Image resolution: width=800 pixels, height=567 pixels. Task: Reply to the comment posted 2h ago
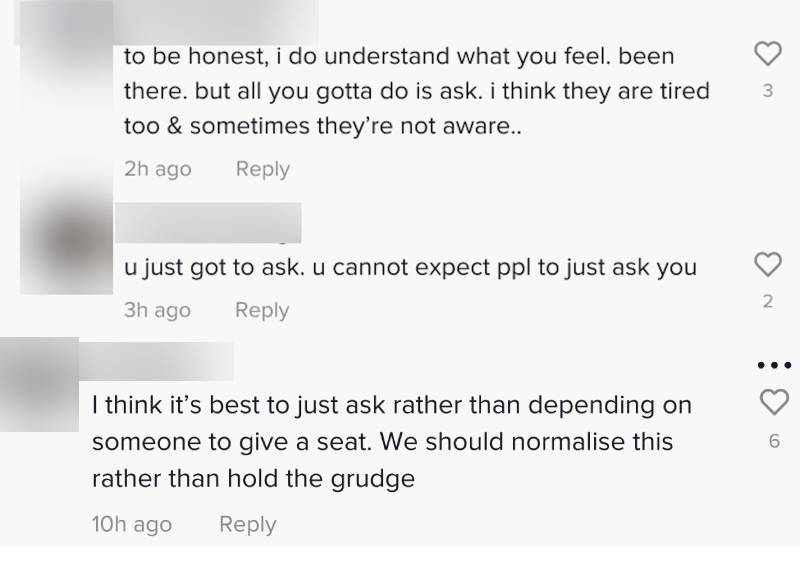point(263,169)
